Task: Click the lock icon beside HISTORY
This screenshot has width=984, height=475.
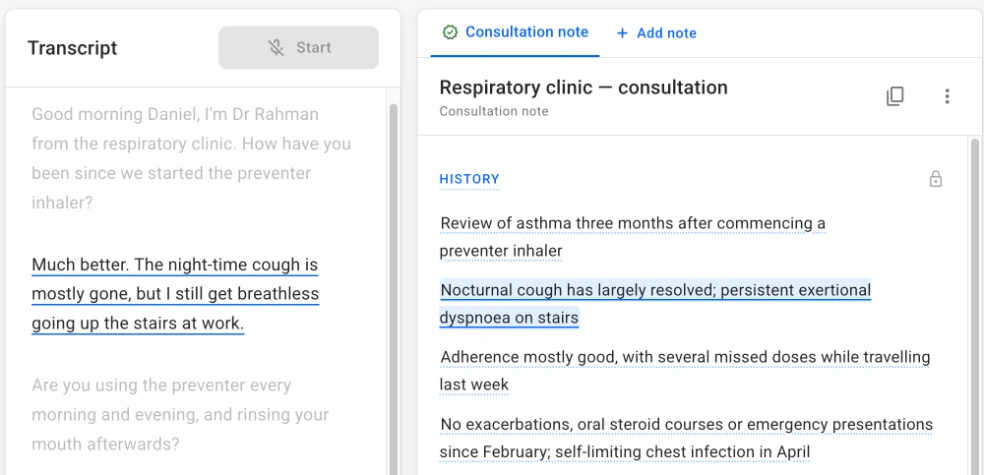Action: tap(936, 179)
